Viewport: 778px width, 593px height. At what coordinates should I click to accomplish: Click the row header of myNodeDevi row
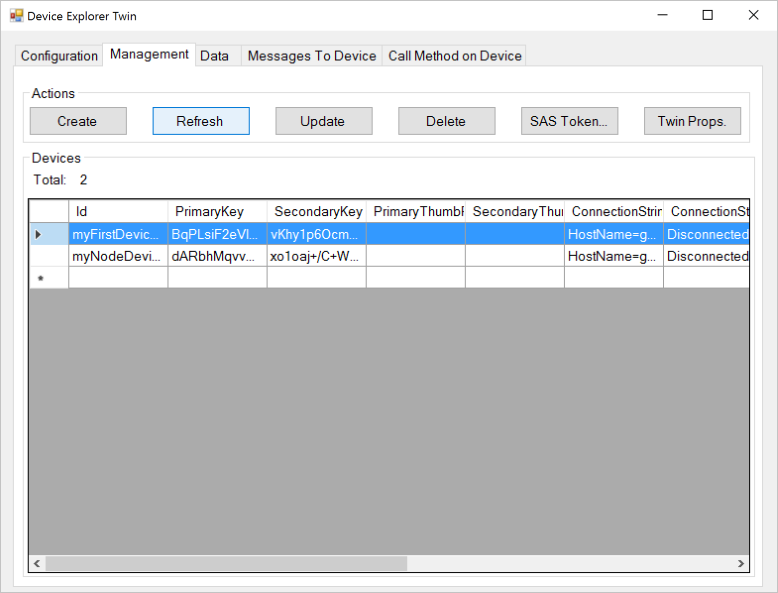49,256
